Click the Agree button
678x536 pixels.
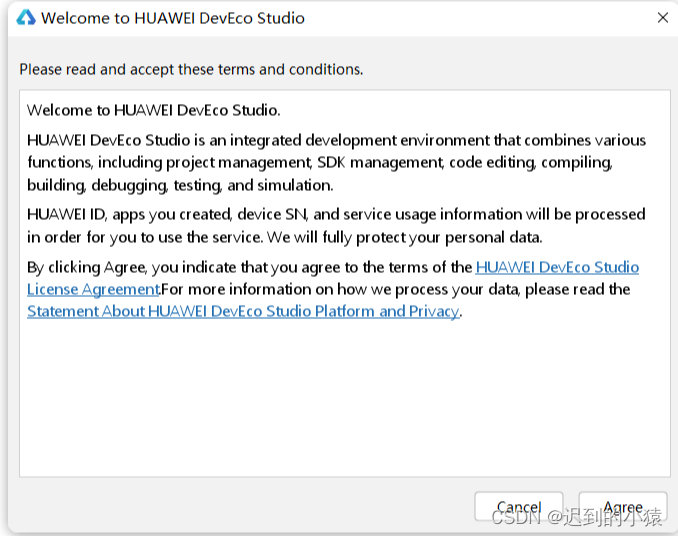click(623, 507)
